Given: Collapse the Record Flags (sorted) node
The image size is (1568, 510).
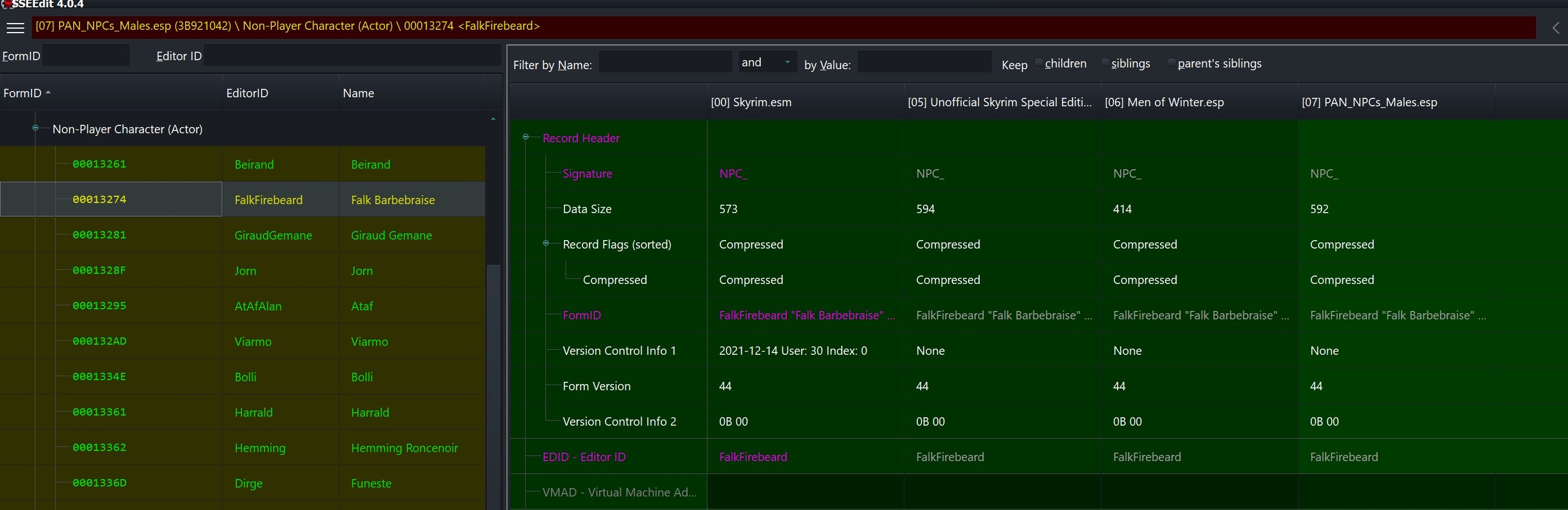Looking at the screenshot, I should click(x=545, y=243).
